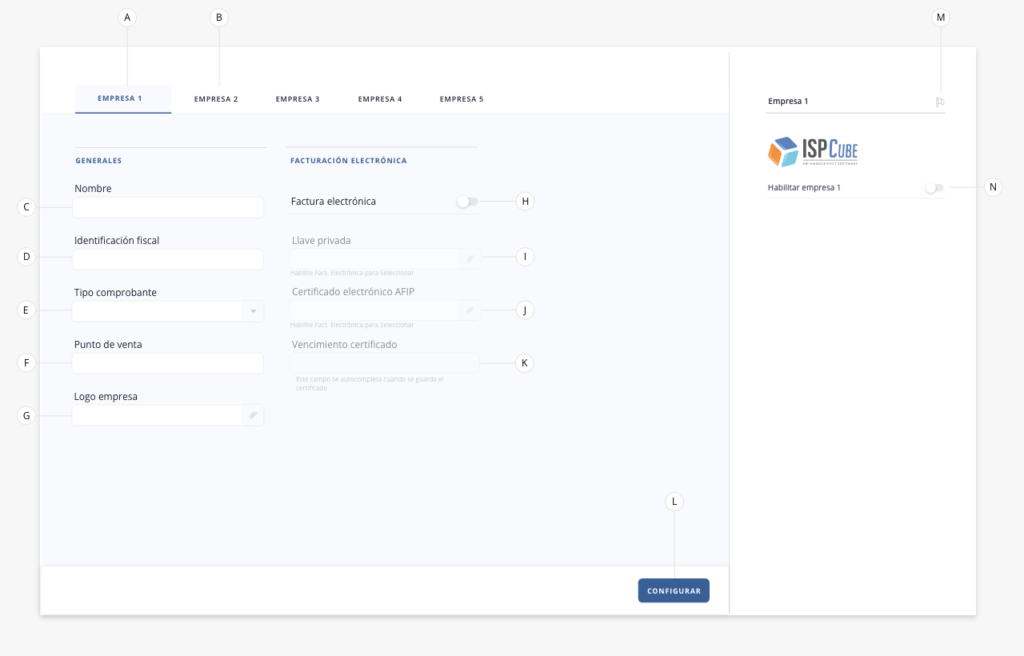This screenshot has width=1024, height=656.
Task: Switch to the Empresa 2 tab
Action: 216,98
